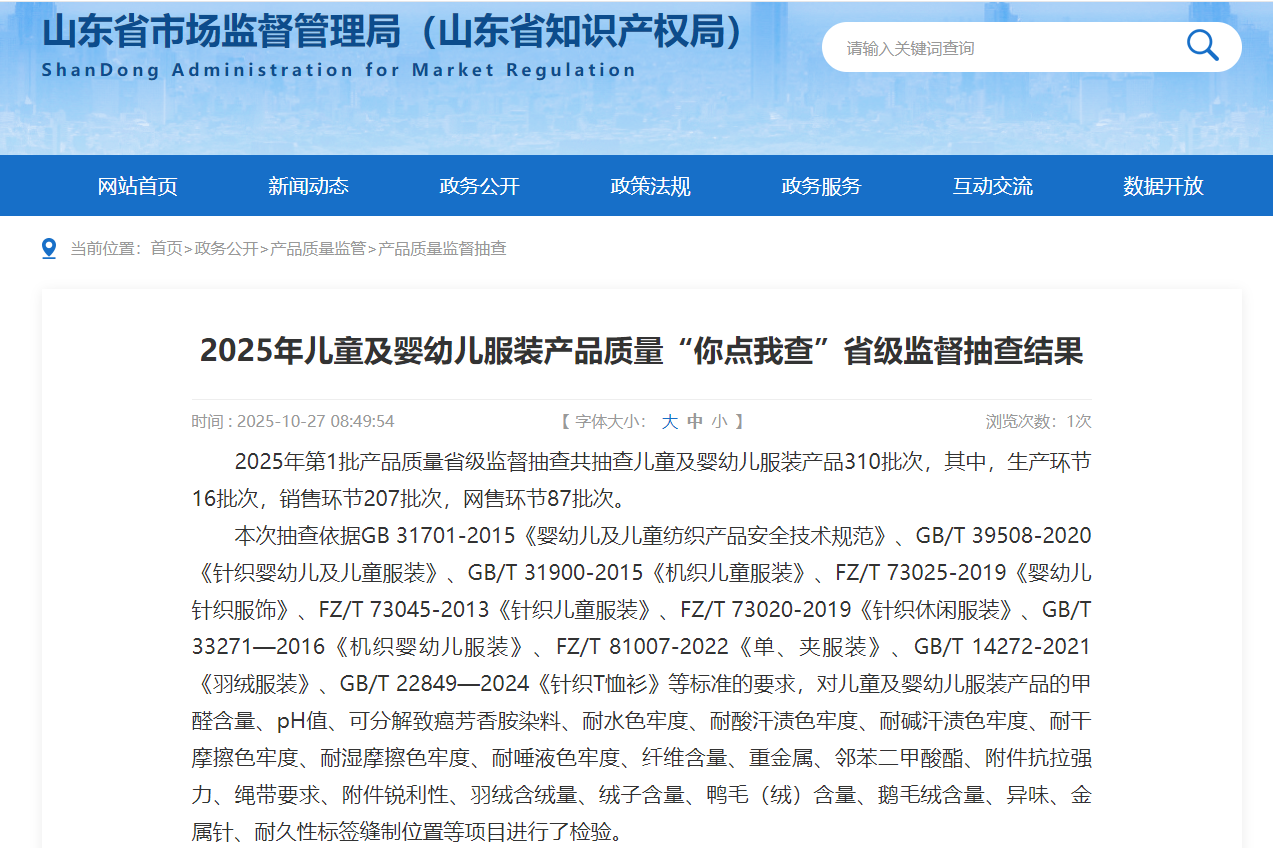Screen dimensions: 1273x848
Task: Click the article timestamp 2025-10-27
Action: point(315,422)
